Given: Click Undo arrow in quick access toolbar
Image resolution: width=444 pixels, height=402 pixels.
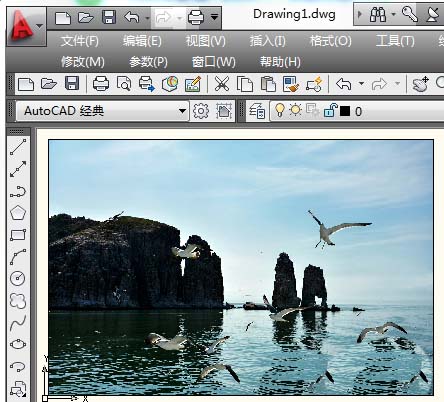Looking at the screenshot, I should (131, 17).
